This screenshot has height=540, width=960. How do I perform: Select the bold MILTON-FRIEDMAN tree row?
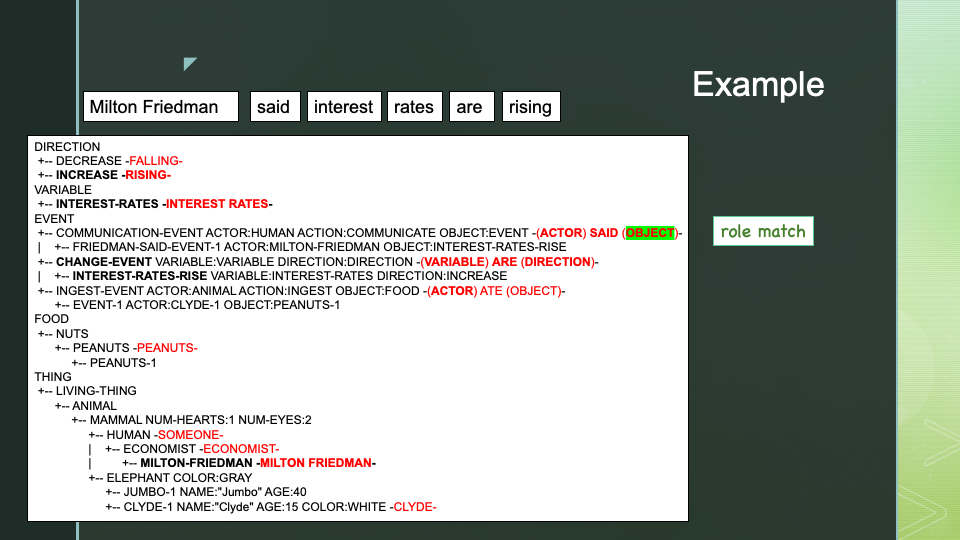[249, 463]
